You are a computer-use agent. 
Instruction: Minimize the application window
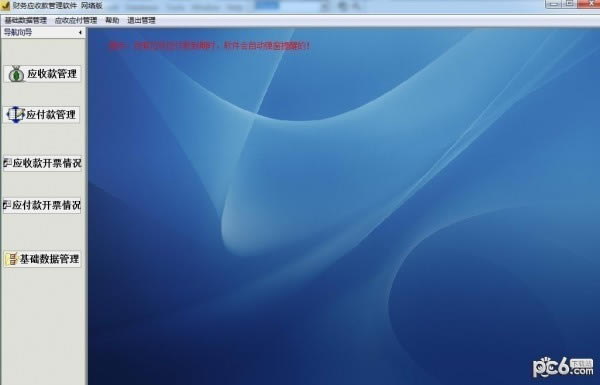(x=553, y=3)
